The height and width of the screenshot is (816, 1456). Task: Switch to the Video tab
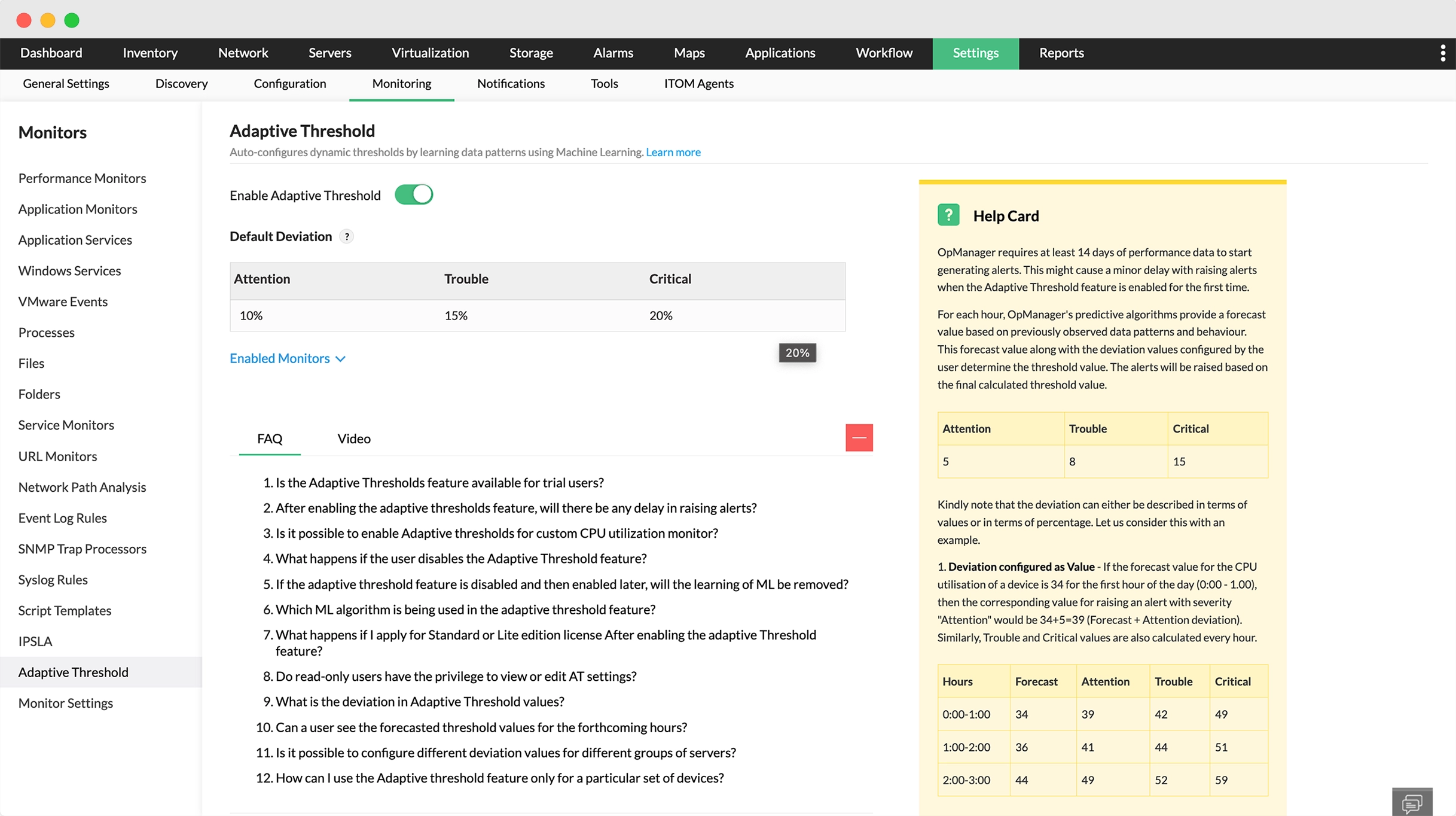[x=354, y=439]
